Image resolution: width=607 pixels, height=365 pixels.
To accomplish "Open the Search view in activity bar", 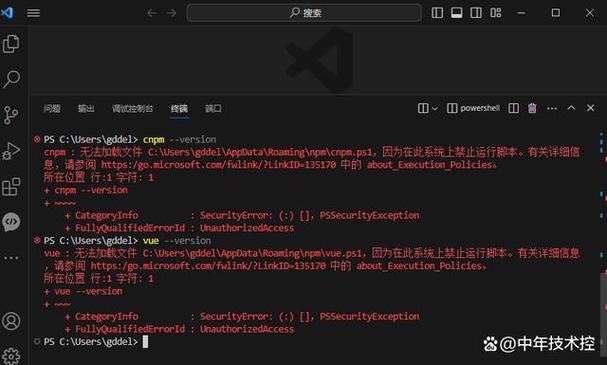I will click(x=11, y=79).
